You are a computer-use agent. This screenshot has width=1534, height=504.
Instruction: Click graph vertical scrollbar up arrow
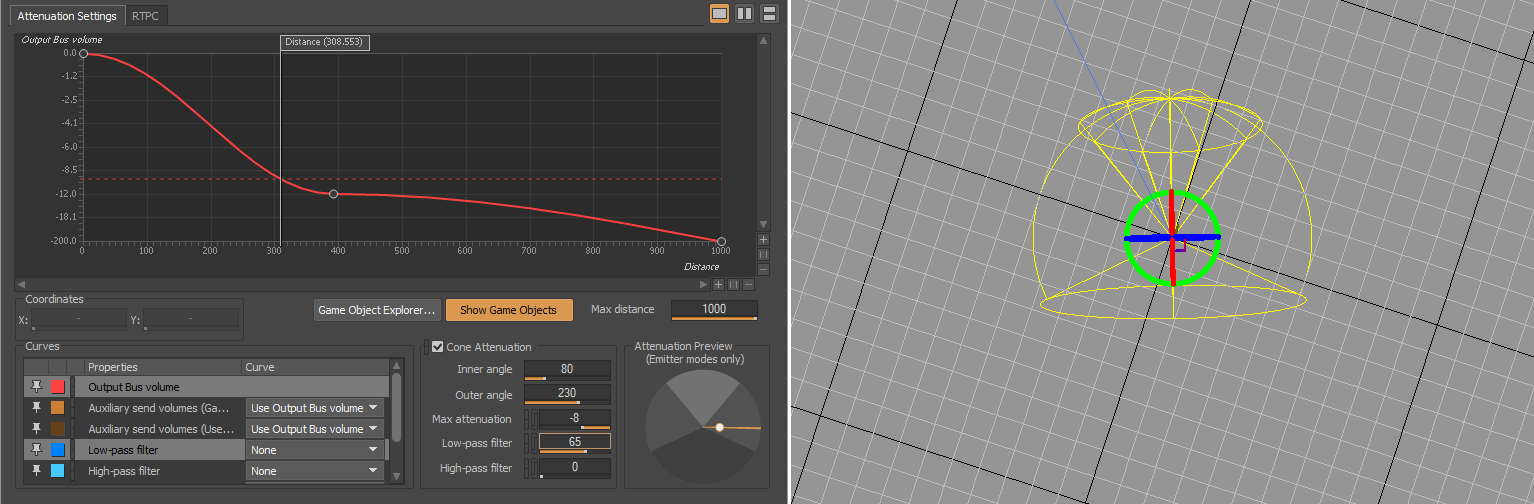pos(764,41)
